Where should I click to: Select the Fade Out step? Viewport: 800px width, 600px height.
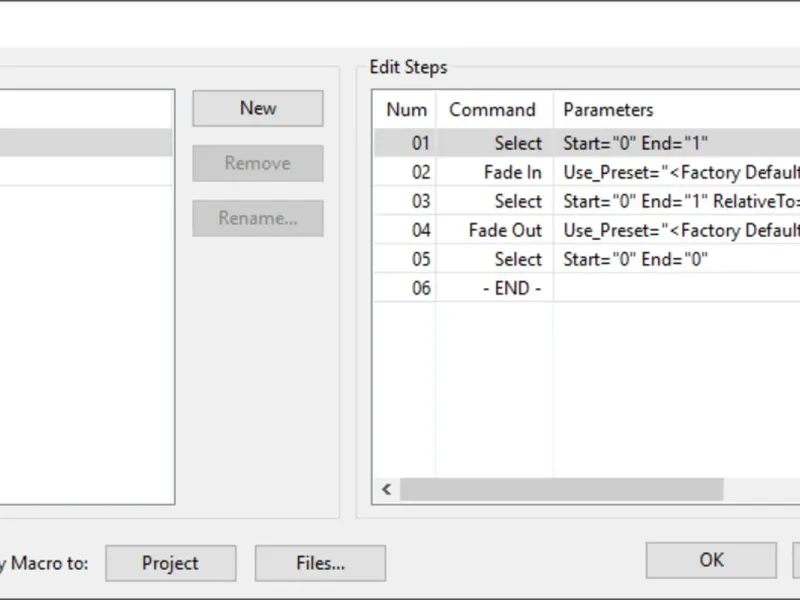505,230
